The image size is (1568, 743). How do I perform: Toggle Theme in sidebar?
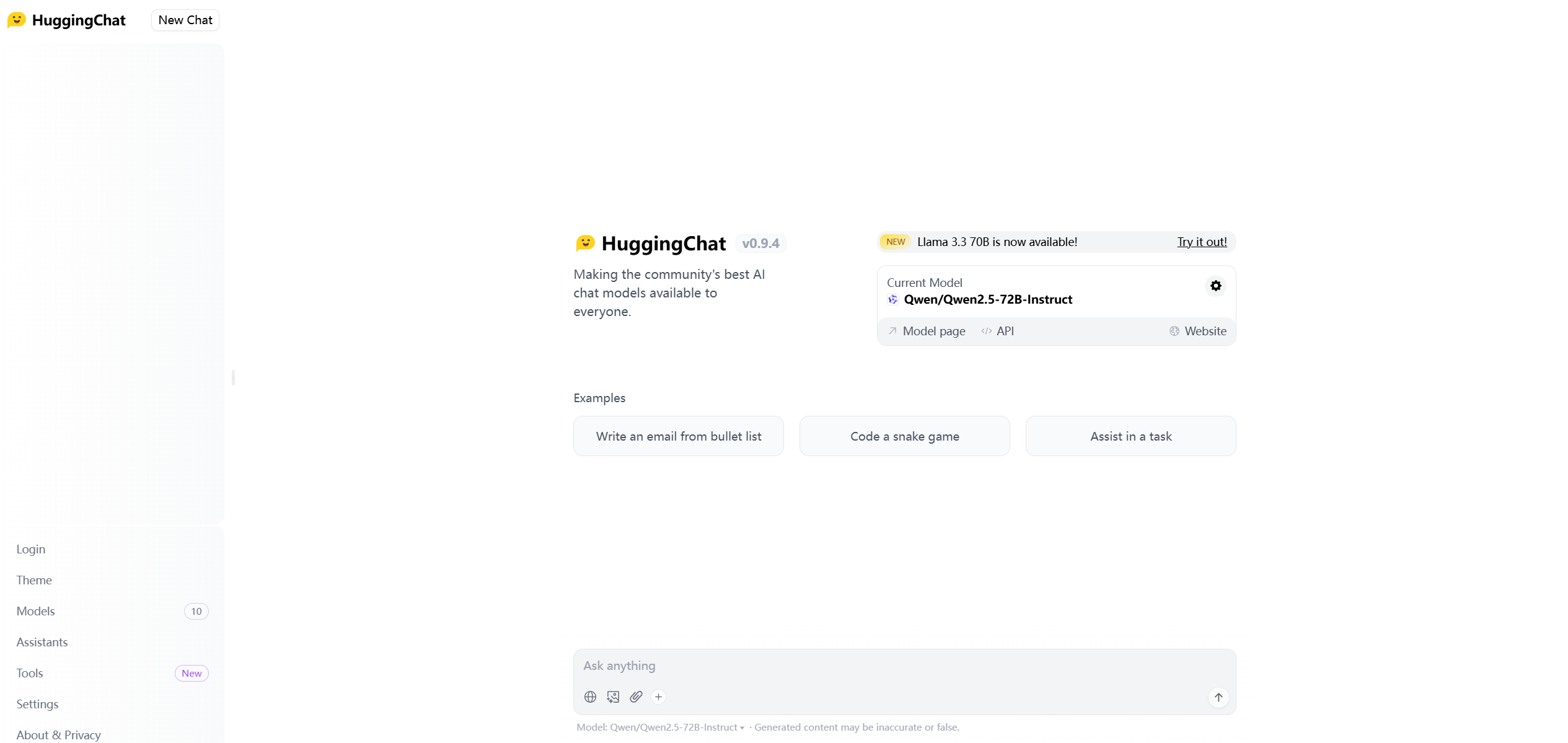(x=112, y=580)
